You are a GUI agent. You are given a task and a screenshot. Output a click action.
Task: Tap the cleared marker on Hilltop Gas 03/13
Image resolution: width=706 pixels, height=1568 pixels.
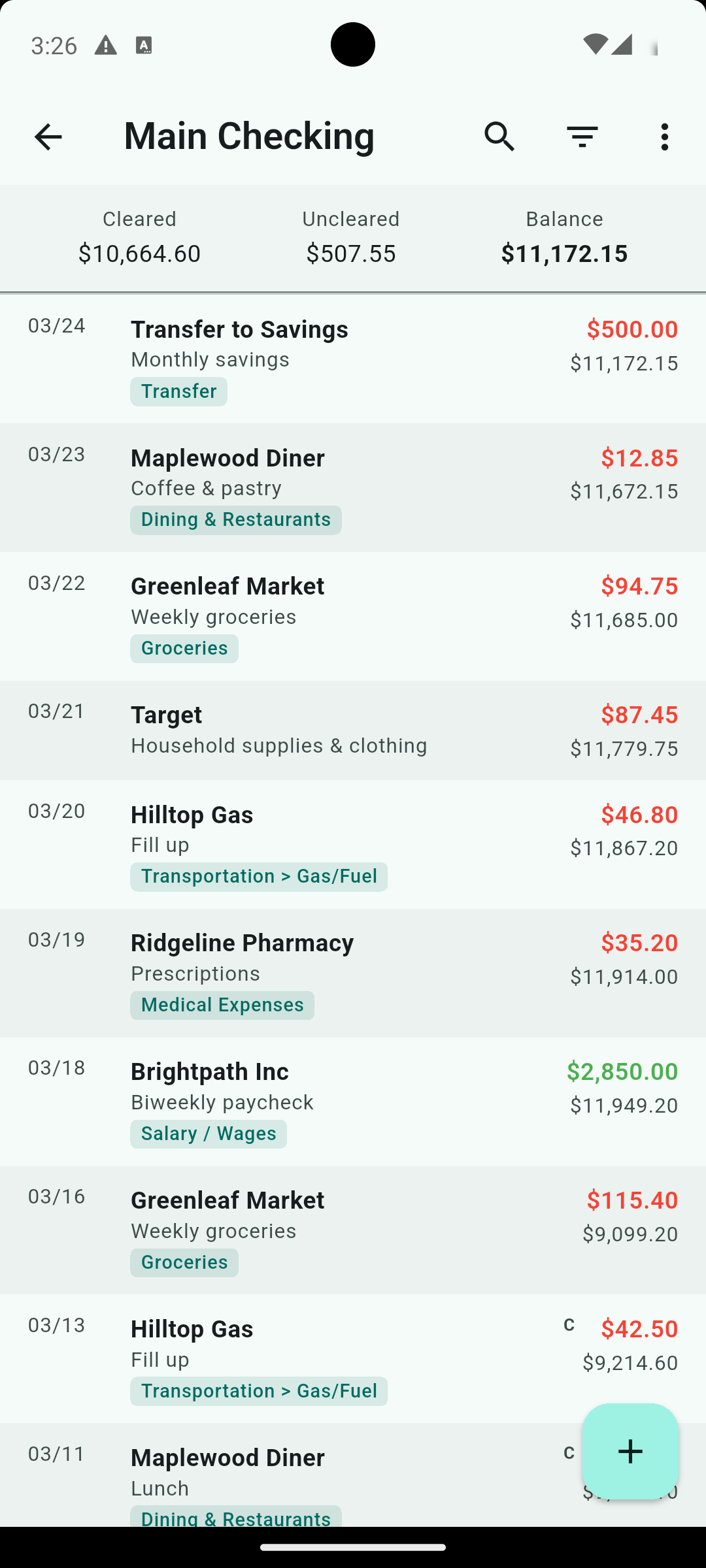tap(569, 1325)
